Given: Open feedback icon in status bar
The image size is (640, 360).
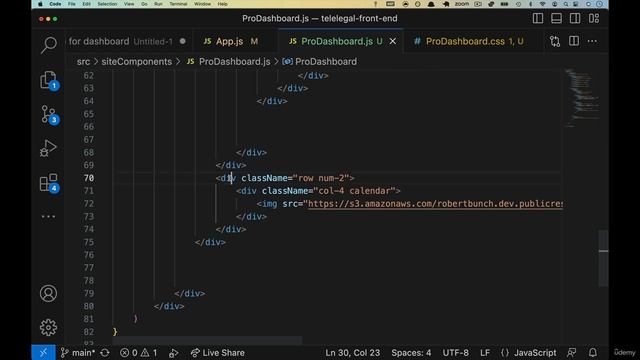Looking at the screenshot, I should click(x=571, y=353).
